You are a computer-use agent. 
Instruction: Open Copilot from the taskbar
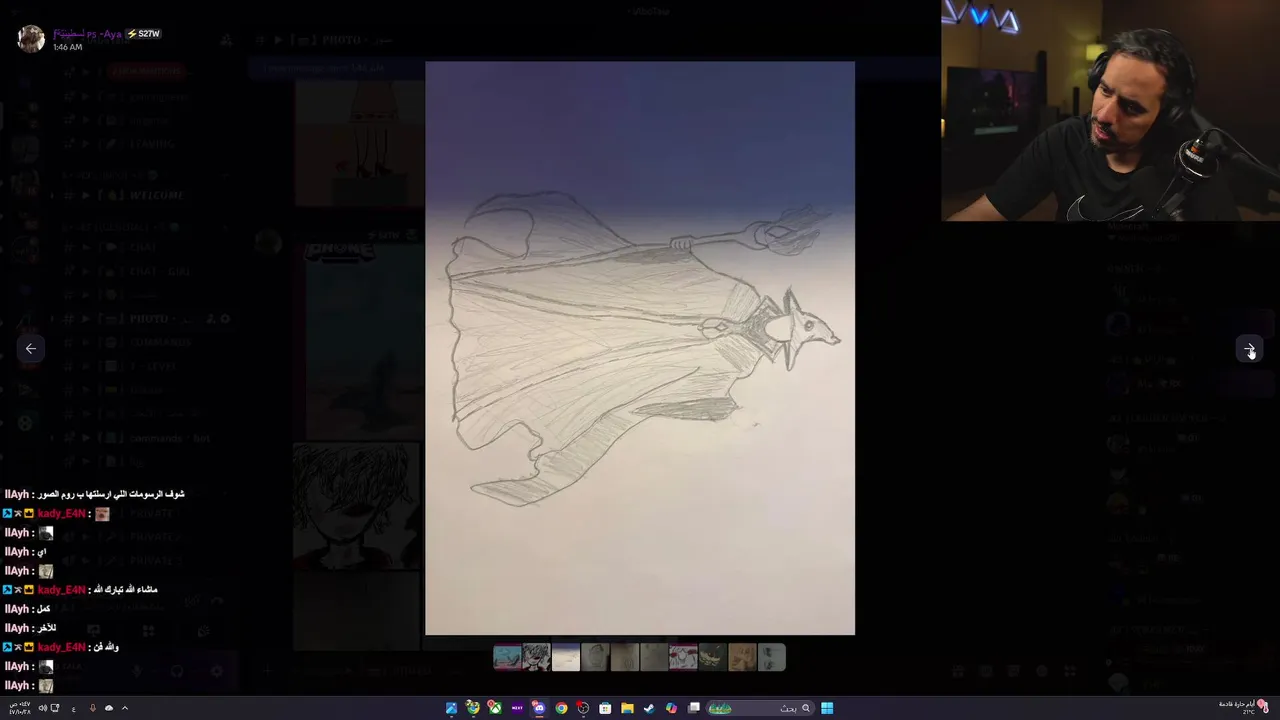671,708
